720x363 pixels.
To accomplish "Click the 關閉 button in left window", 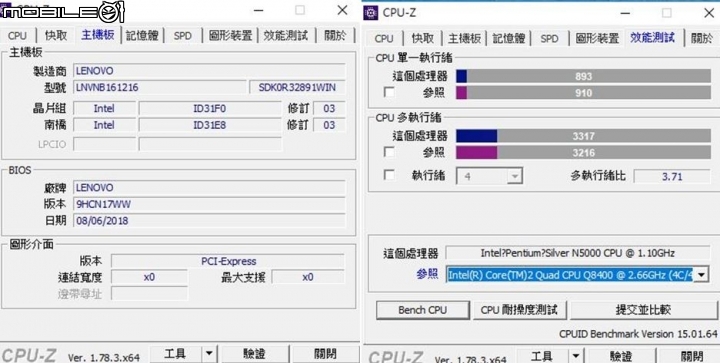I will (325, 353).
